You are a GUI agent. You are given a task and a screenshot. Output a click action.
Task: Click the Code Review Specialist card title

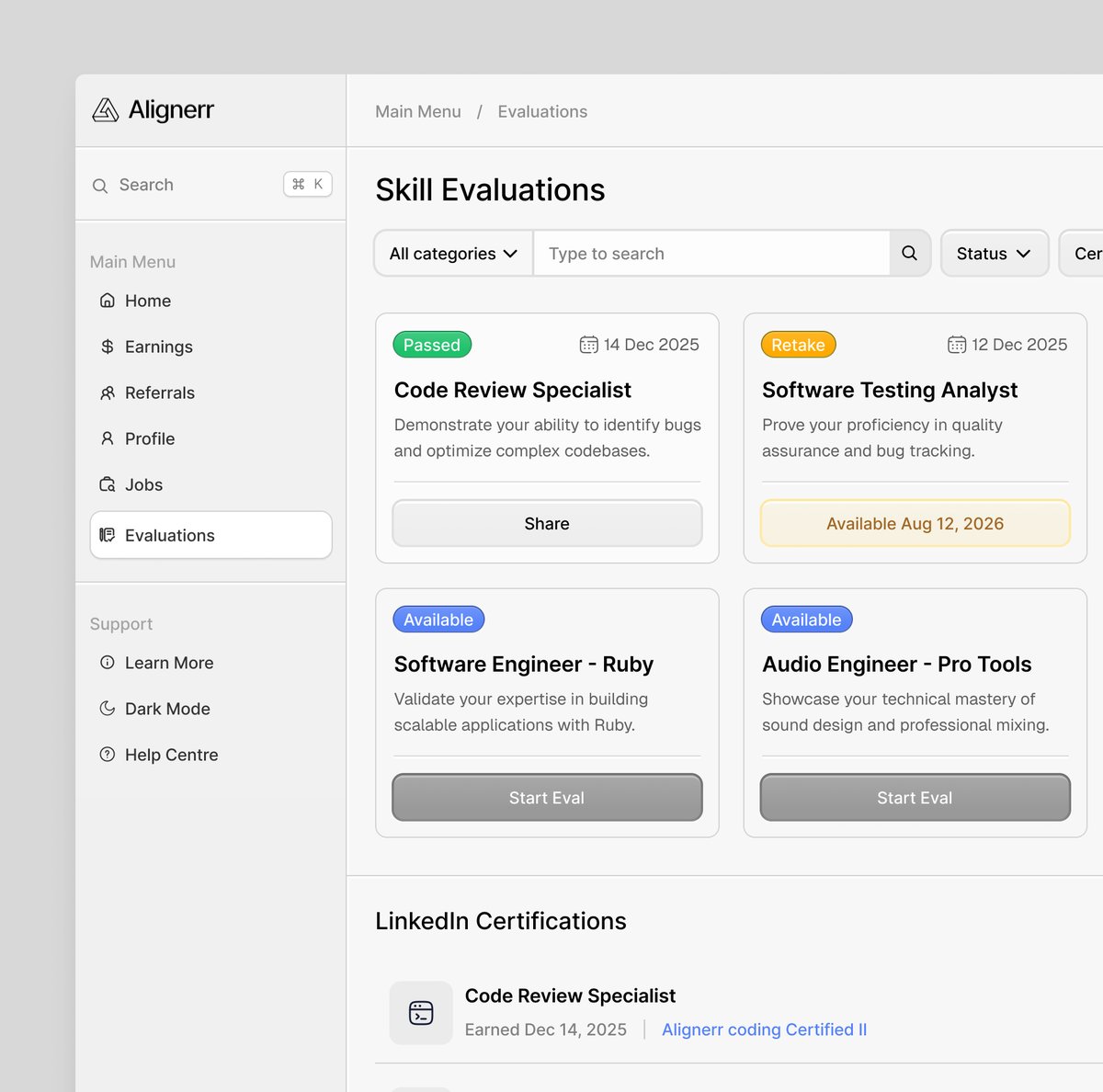pyautogui.click(x=513, y=390)
